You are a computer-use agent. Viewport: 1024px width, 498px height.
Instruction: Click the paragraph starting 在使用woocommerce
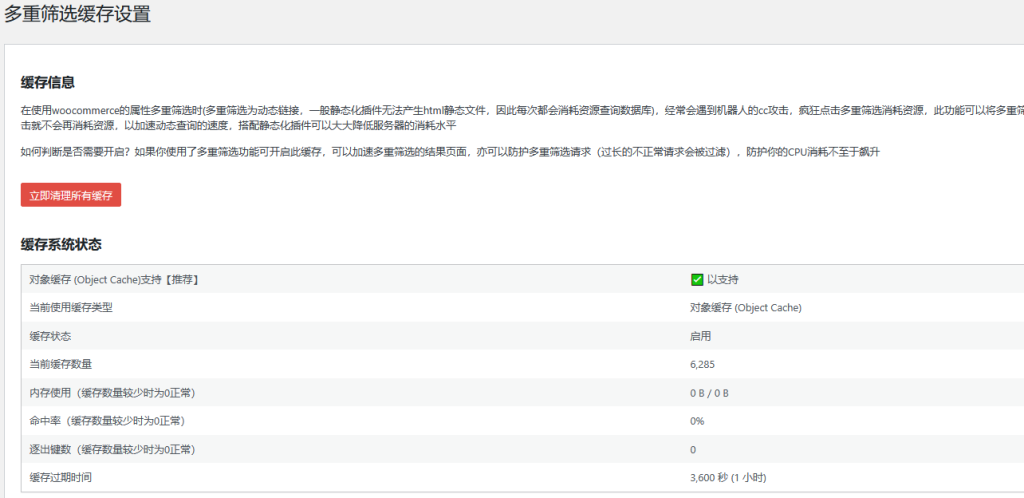(522, 117)
